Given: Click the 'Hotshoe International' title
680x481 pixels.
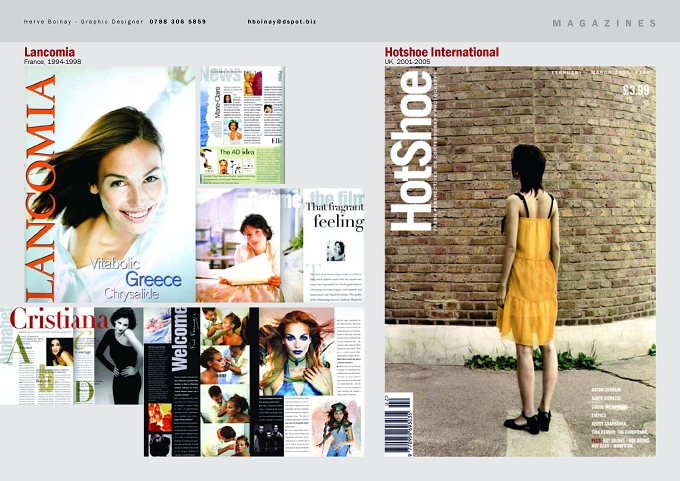Looking at the screenshot, I should click(x=441, y=52).
